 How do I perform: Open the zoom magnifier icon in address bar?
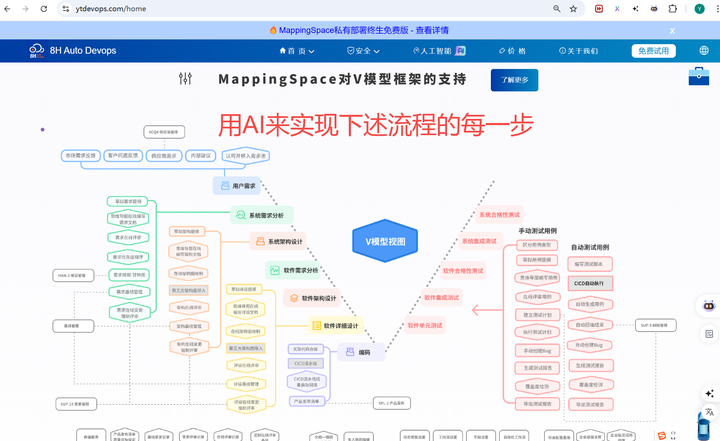point(557,9)
